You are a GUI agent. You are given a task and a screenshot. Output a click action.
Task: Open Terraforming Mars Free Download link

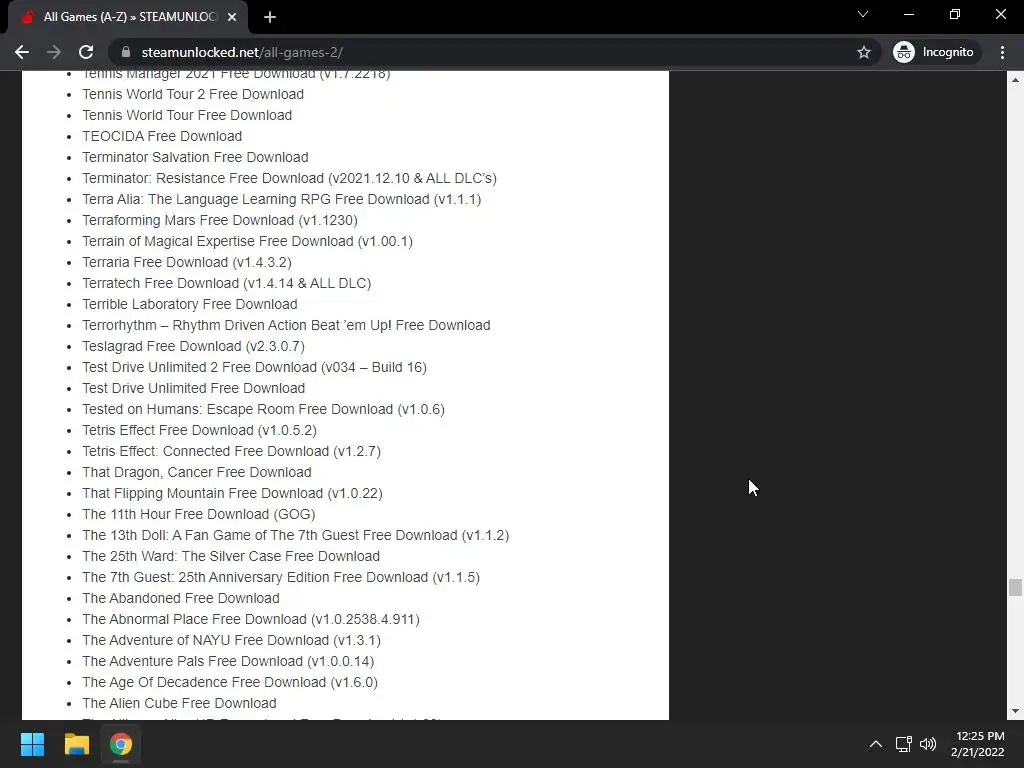pyautogui.click(x=220, y=220)
